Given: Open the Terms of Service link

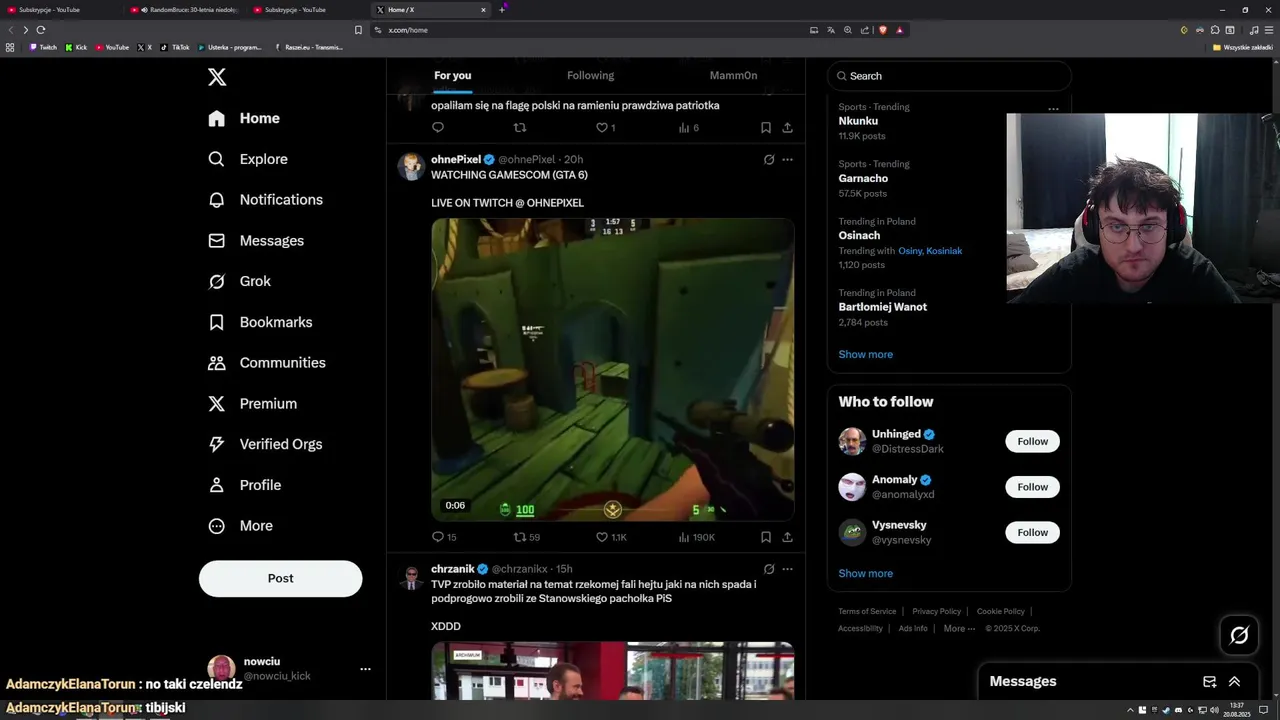Looking at the screenshot, I should click(x=867, y=611).
